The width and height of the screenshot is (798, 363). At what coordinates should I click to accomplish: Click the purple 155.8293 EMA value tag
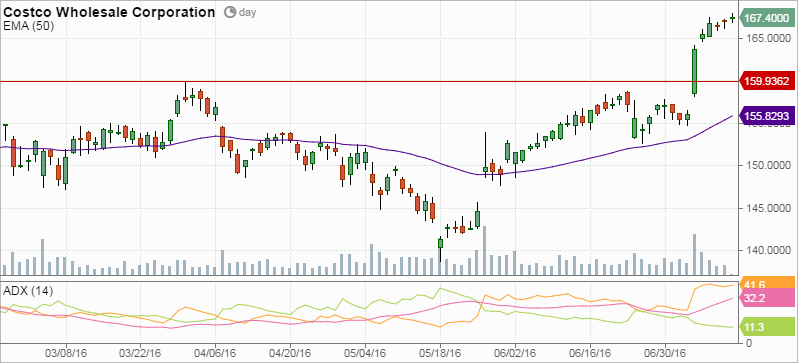tap(767, 117)
